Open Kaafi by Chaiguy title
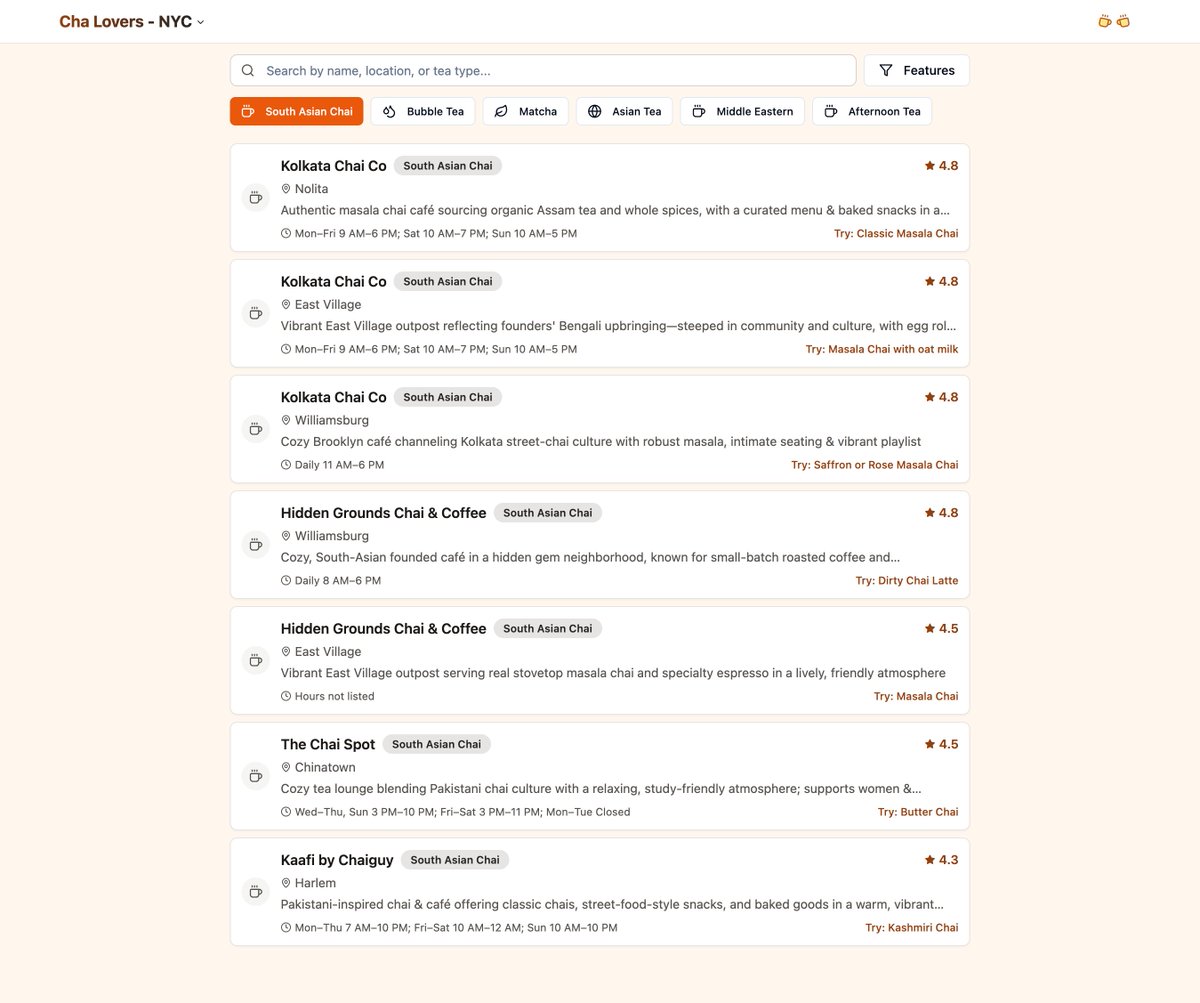This screenshot has width=1200, height=1003. (337, 859)
